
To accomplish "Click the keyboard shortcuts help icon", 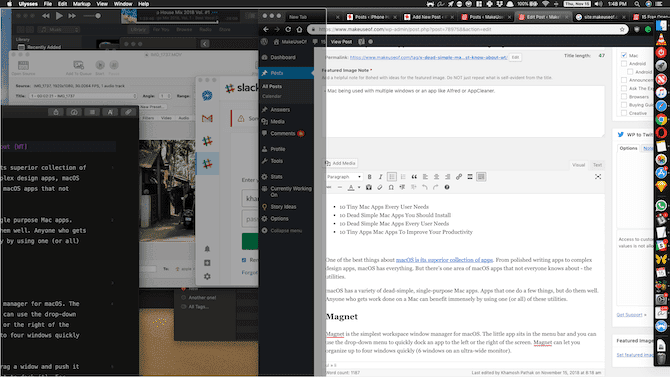I will point(447,187).
